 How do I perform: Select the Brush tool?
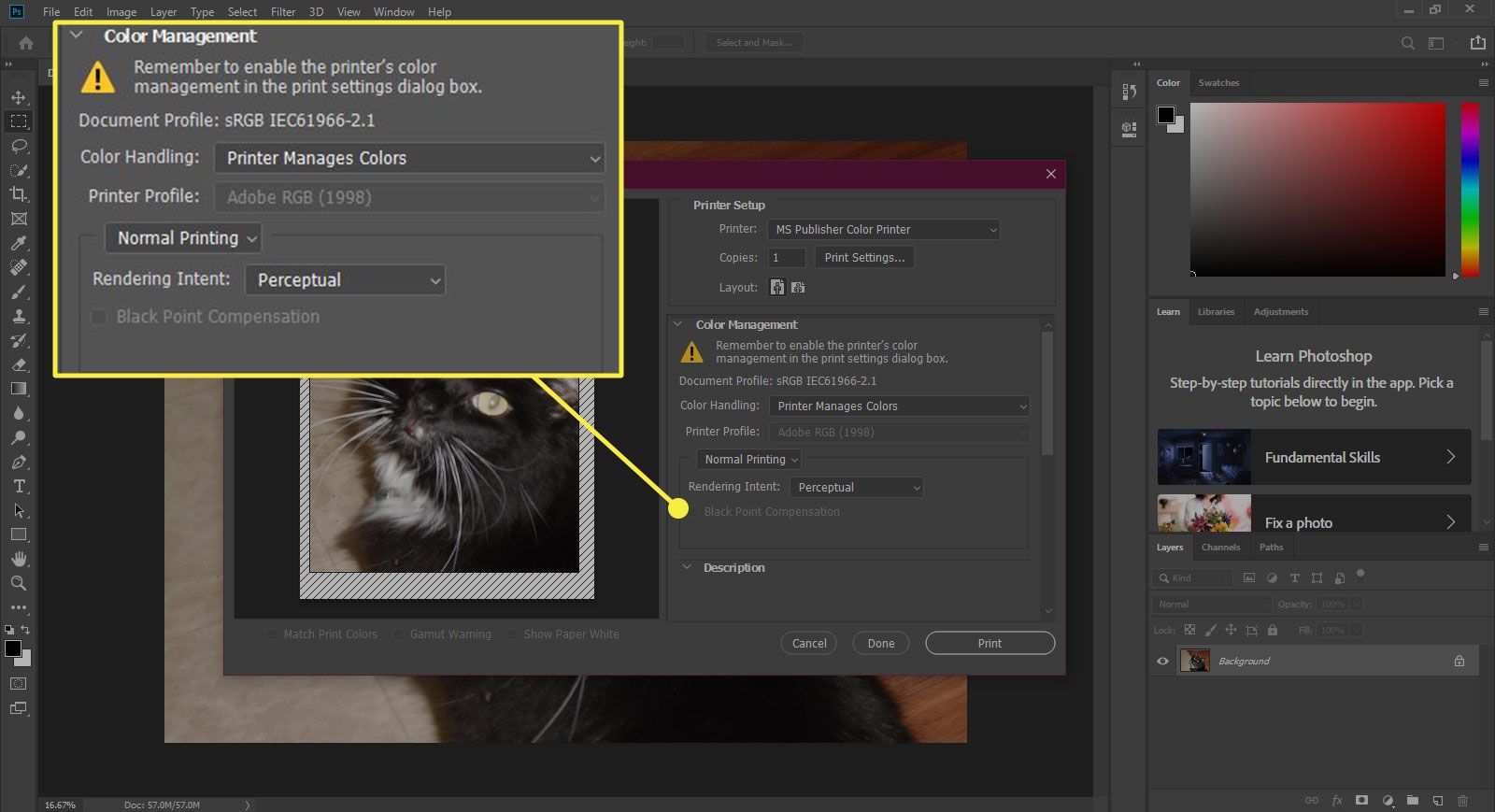pyautogui.click(x=19, y=292)
